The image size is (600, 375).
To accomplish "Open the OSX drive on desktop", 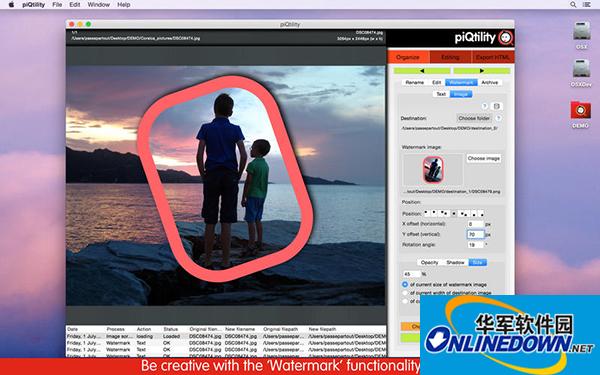I will [581, 35].
